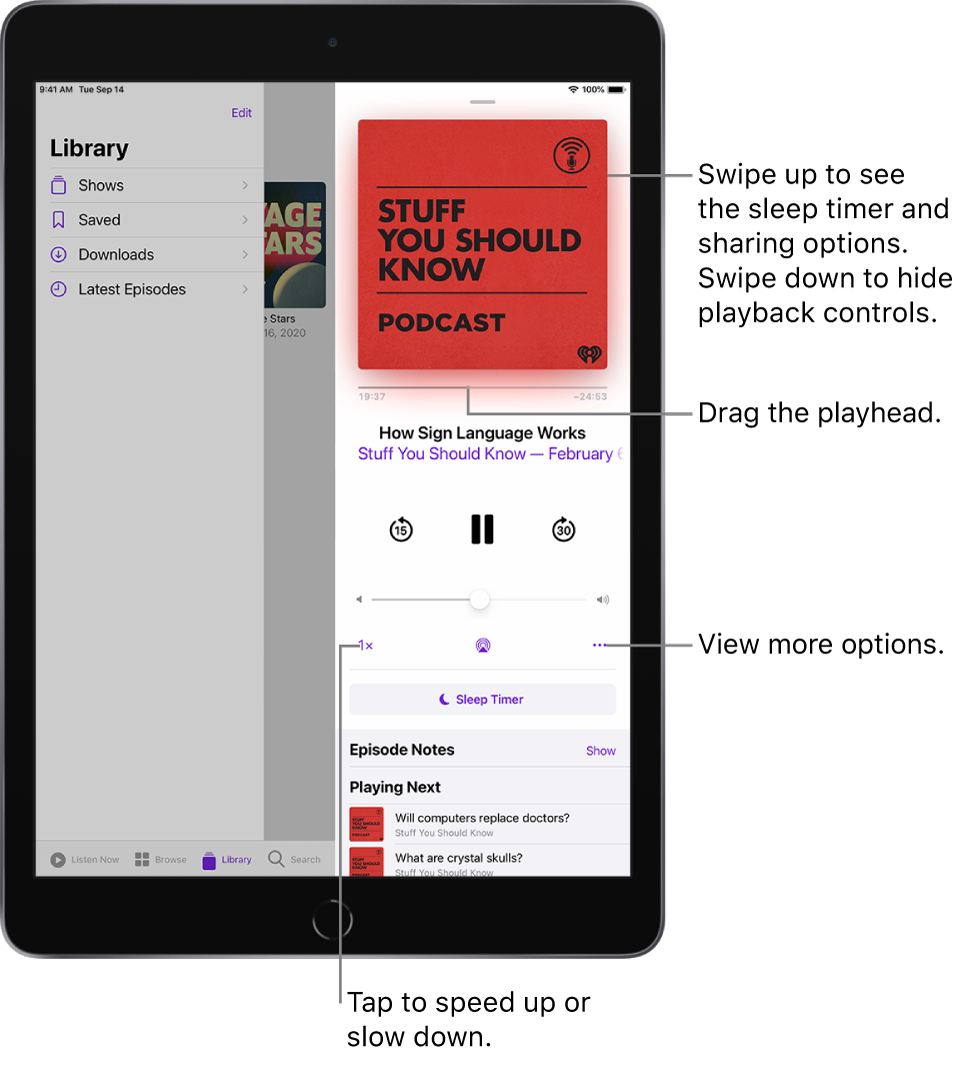Open the three-dot more options menu
The image size is (964, 1068).
pyautogui.click(x=599, y=645)
